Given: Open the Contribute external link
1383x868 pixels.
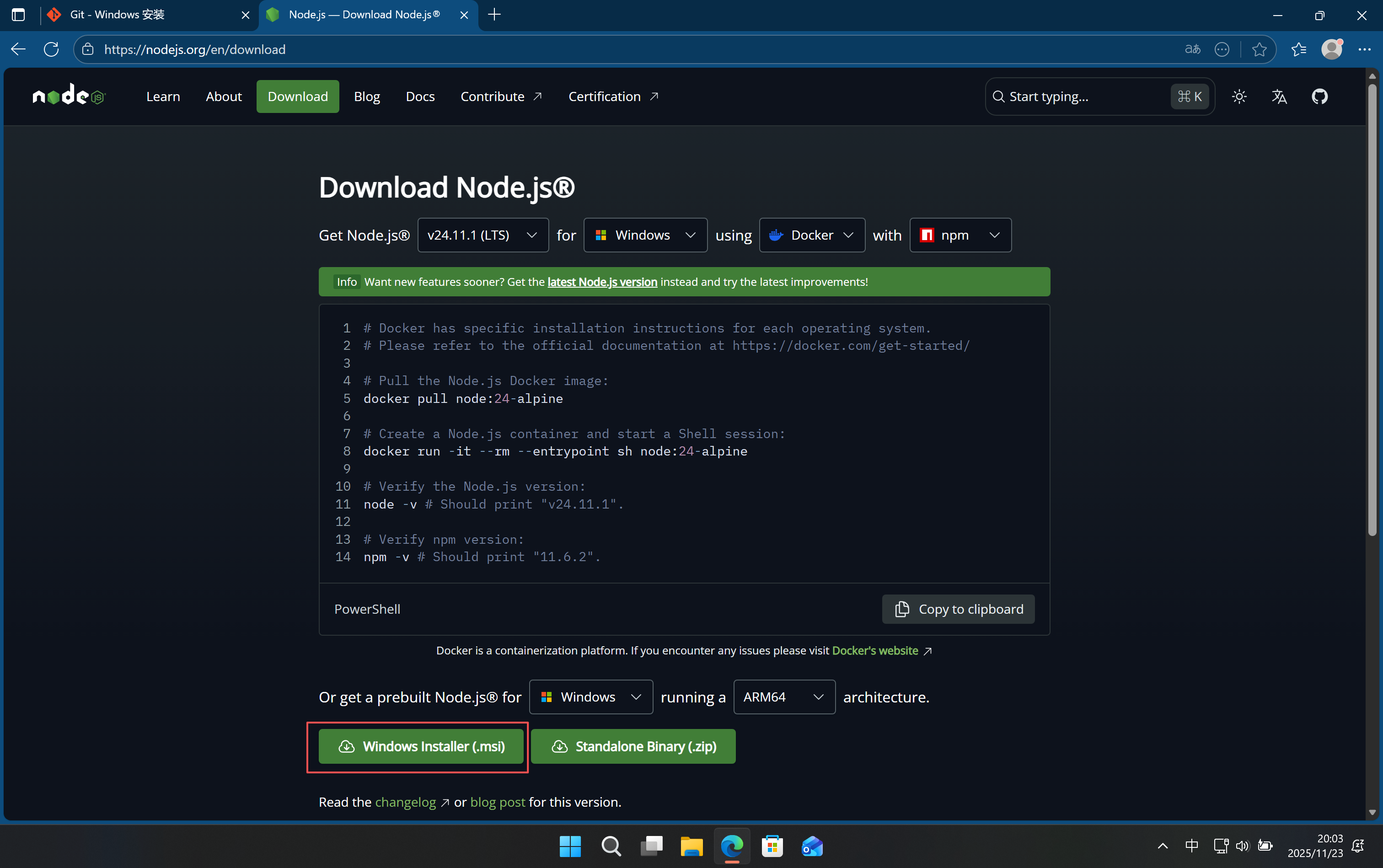Looking at the screenshot, I should tap(501, 96).
